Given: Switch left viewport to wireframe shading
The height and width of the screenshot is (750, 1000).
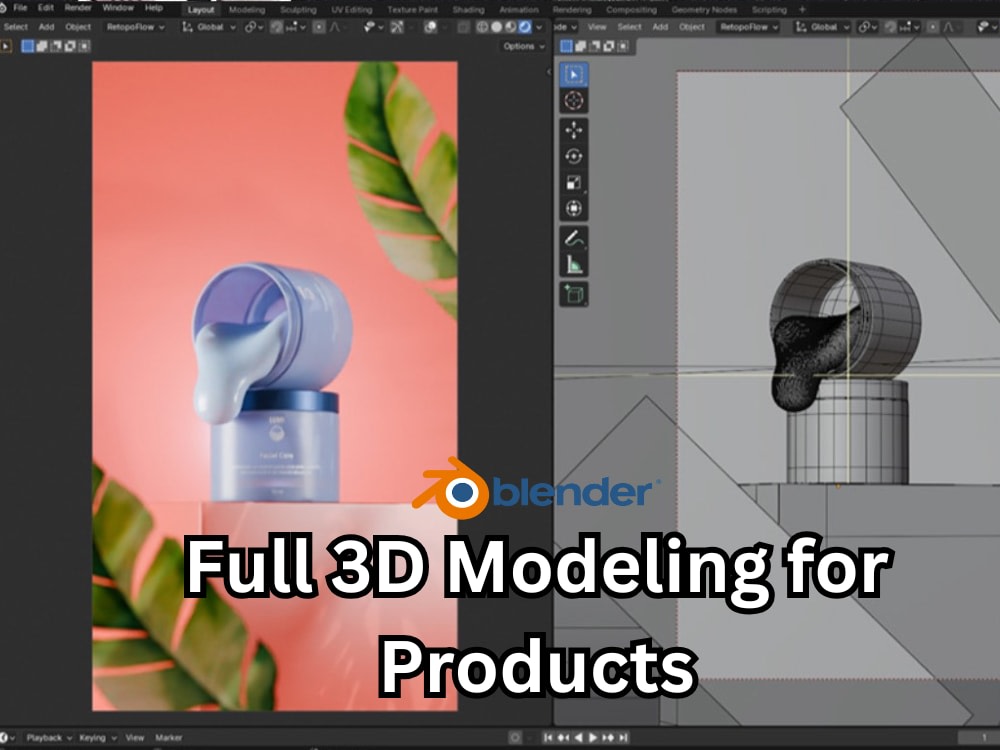Looking at the screenshot, I should click(482, 27).
